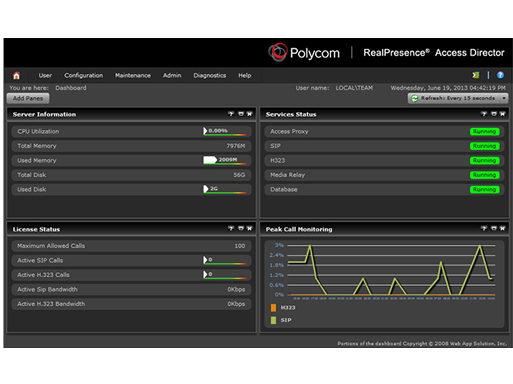Open the Admin menu
Viewport: 513px width, 384px height.
pyautogui.click(x=172, y=76)
